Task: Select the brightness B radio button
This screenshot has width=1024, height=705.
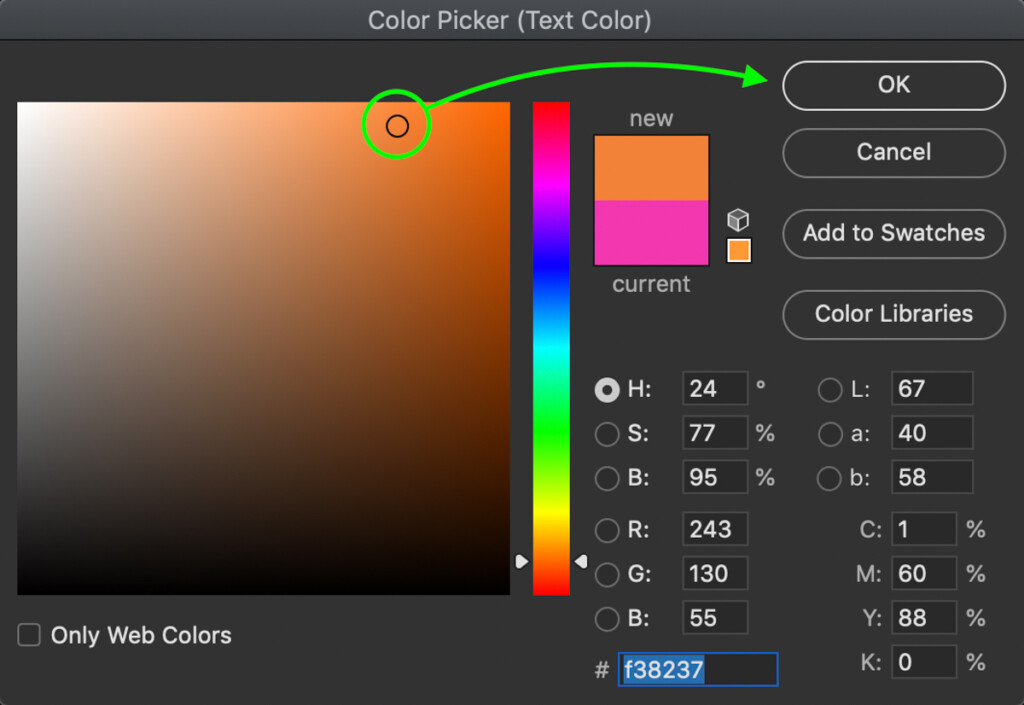Action: tap(607, 478)
